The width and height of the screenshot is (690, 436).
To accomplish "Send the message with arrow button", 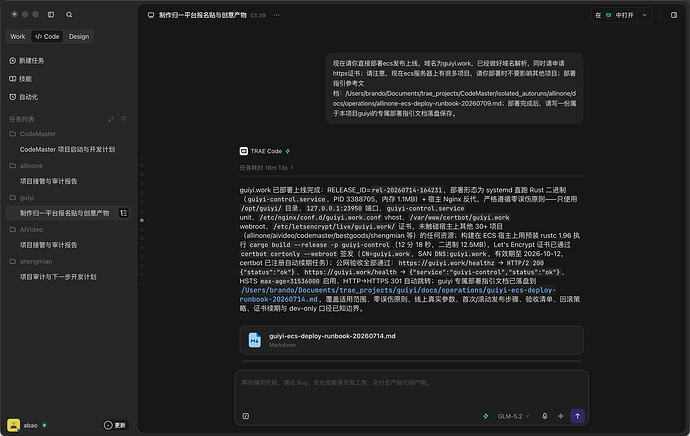I will 577,416.
